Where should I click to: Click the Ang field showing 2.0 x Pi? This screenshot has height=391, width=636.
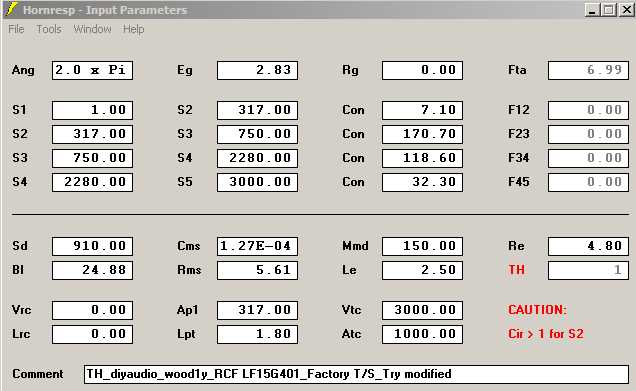(x=92, y=70)
